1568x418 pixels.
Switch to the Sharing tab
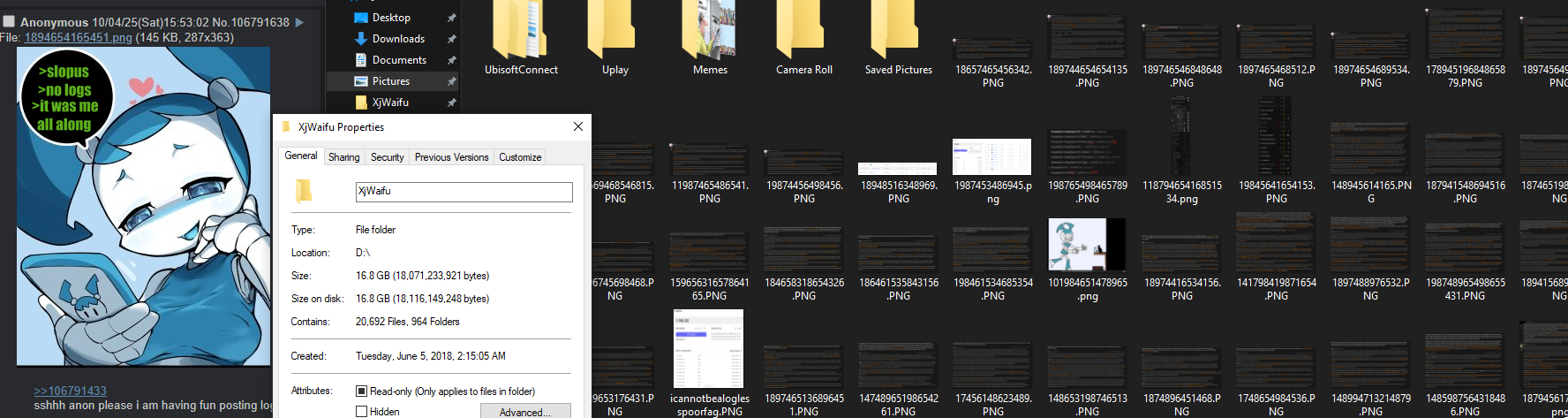pos(343,157)
